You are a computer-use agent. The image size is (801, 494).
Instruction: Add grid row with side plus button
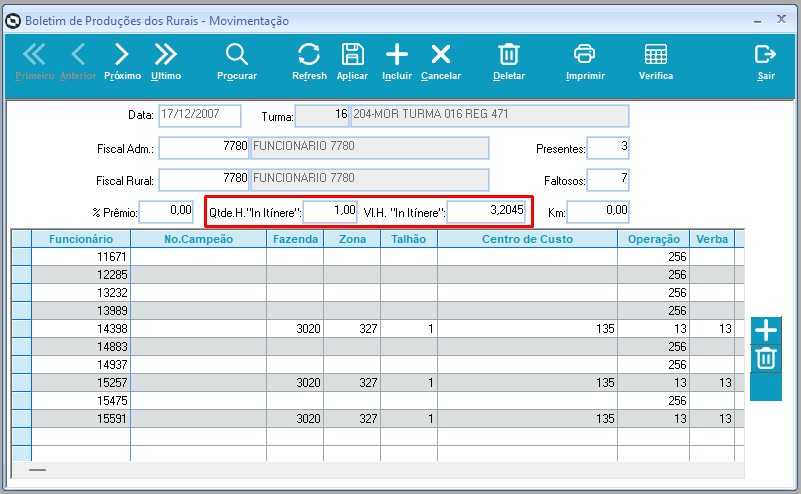(766, 331)
